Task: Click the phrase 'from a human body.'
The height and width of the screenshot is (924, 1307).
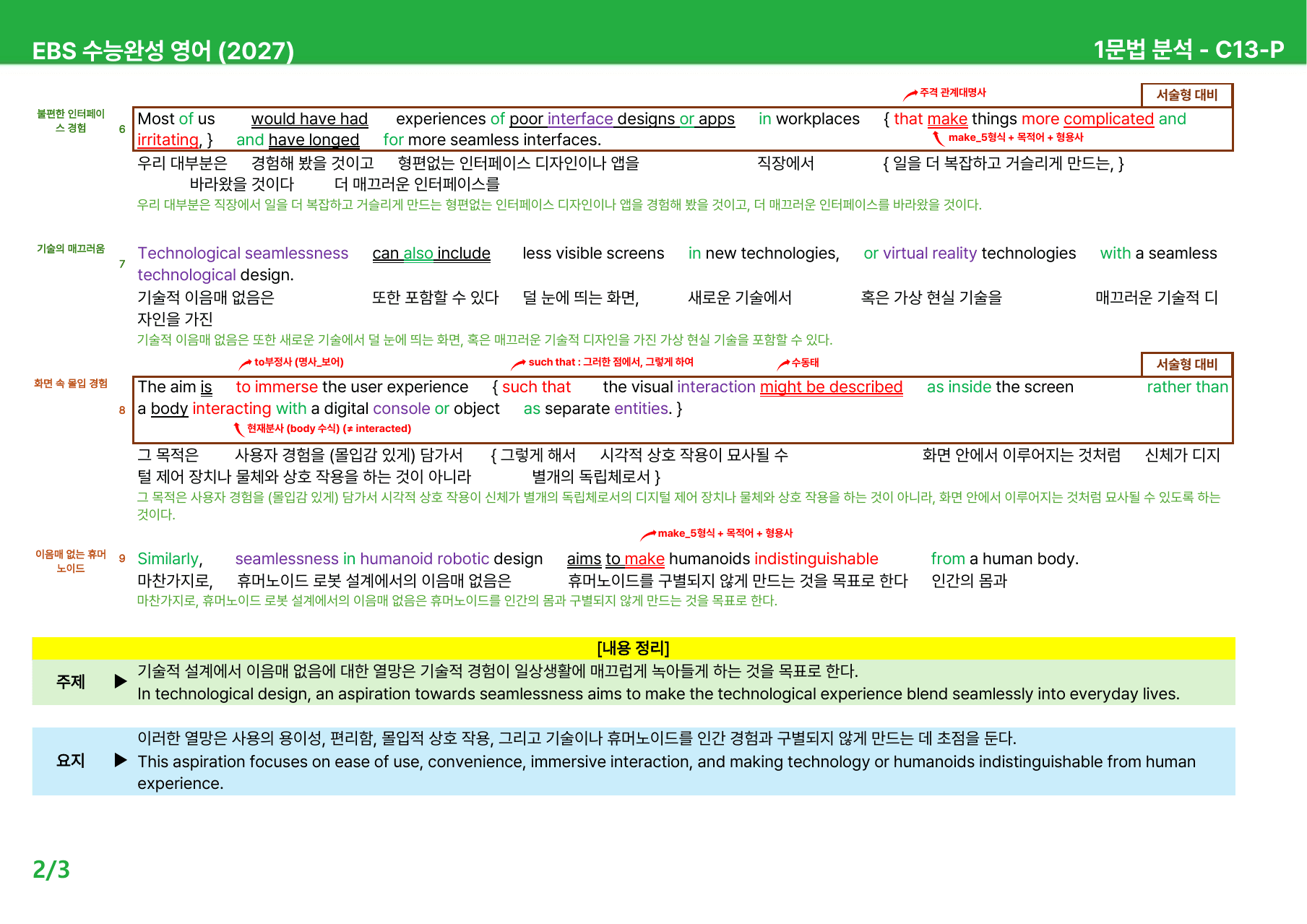Action: coord(1004,559)
